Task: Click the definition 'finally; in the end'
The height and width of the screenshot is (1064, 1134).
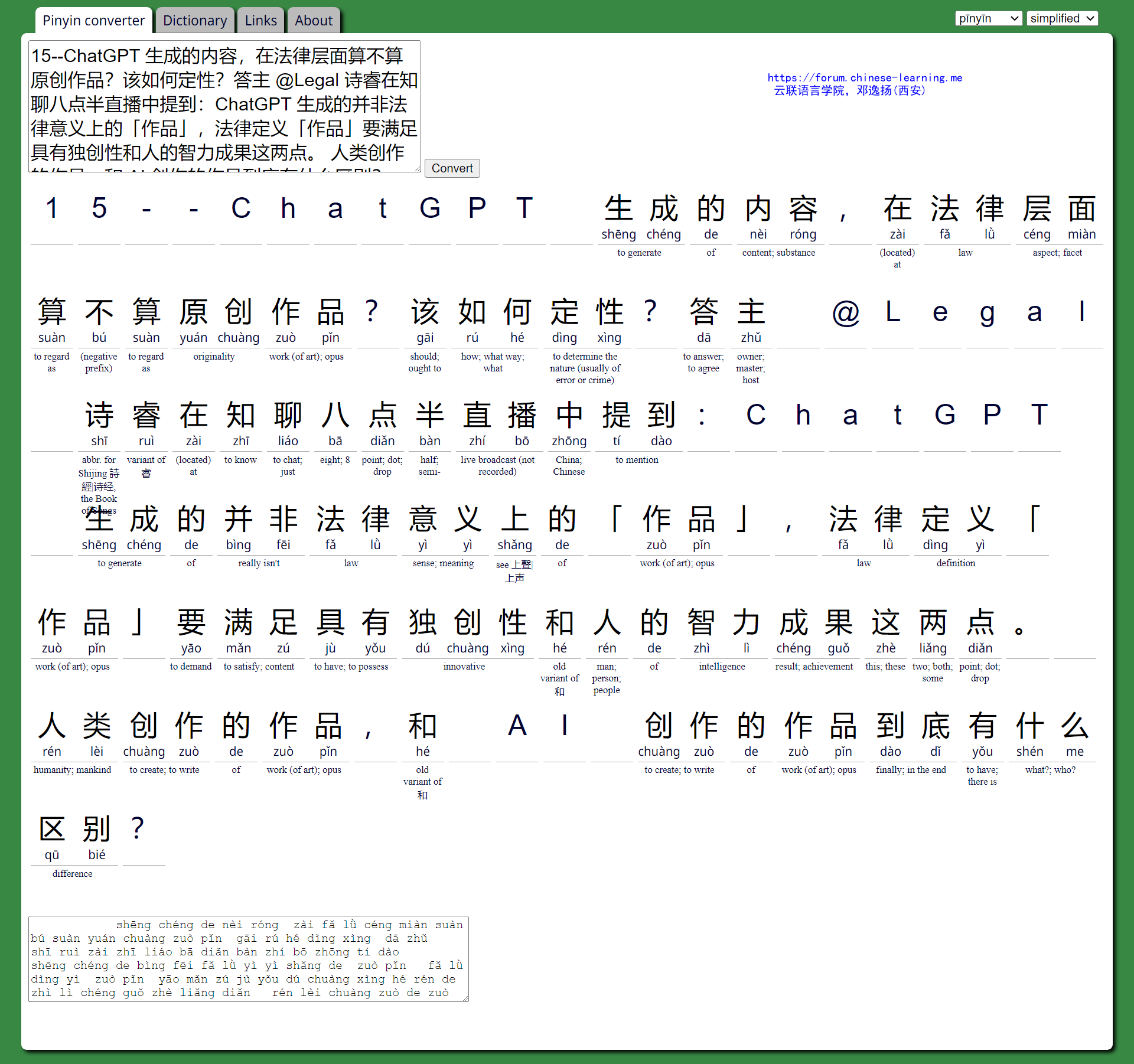Action: coord(911,770)
